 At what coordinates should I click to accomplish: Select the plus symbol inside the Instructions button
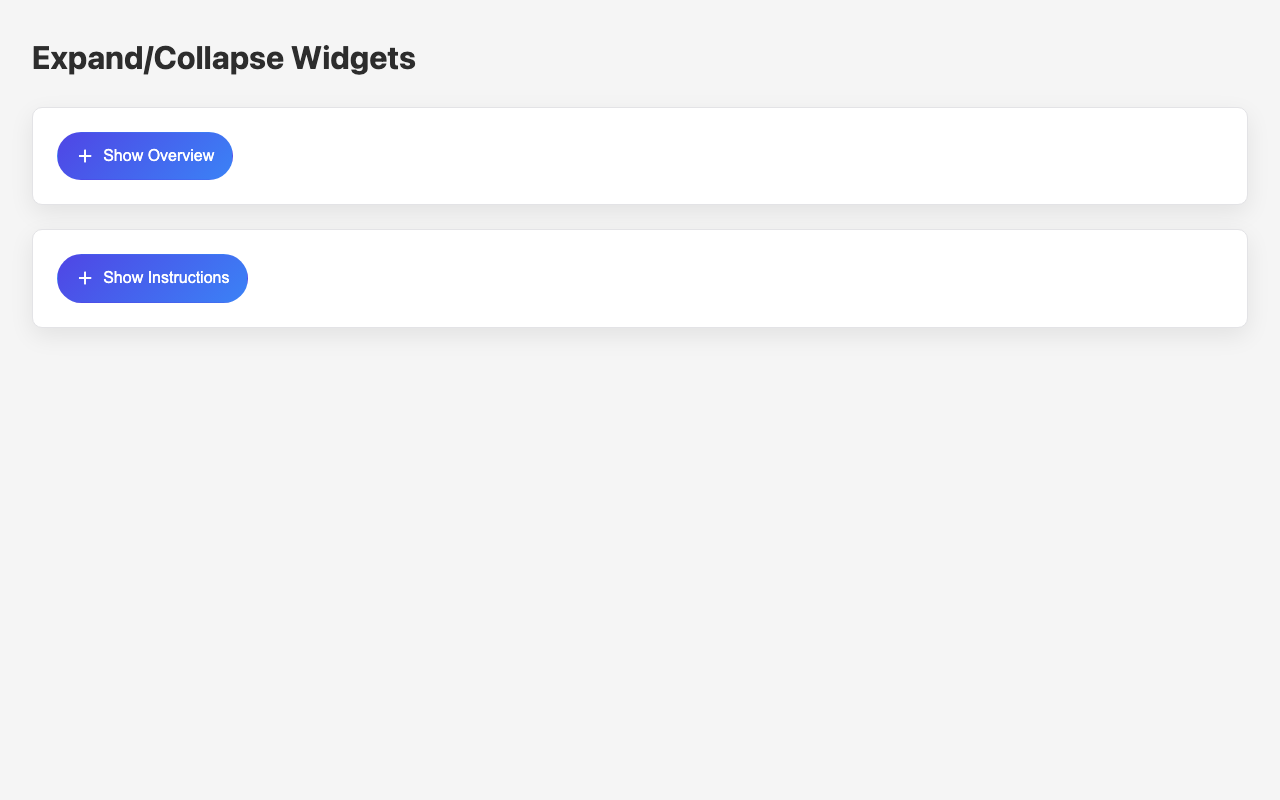tap(85, 278)
